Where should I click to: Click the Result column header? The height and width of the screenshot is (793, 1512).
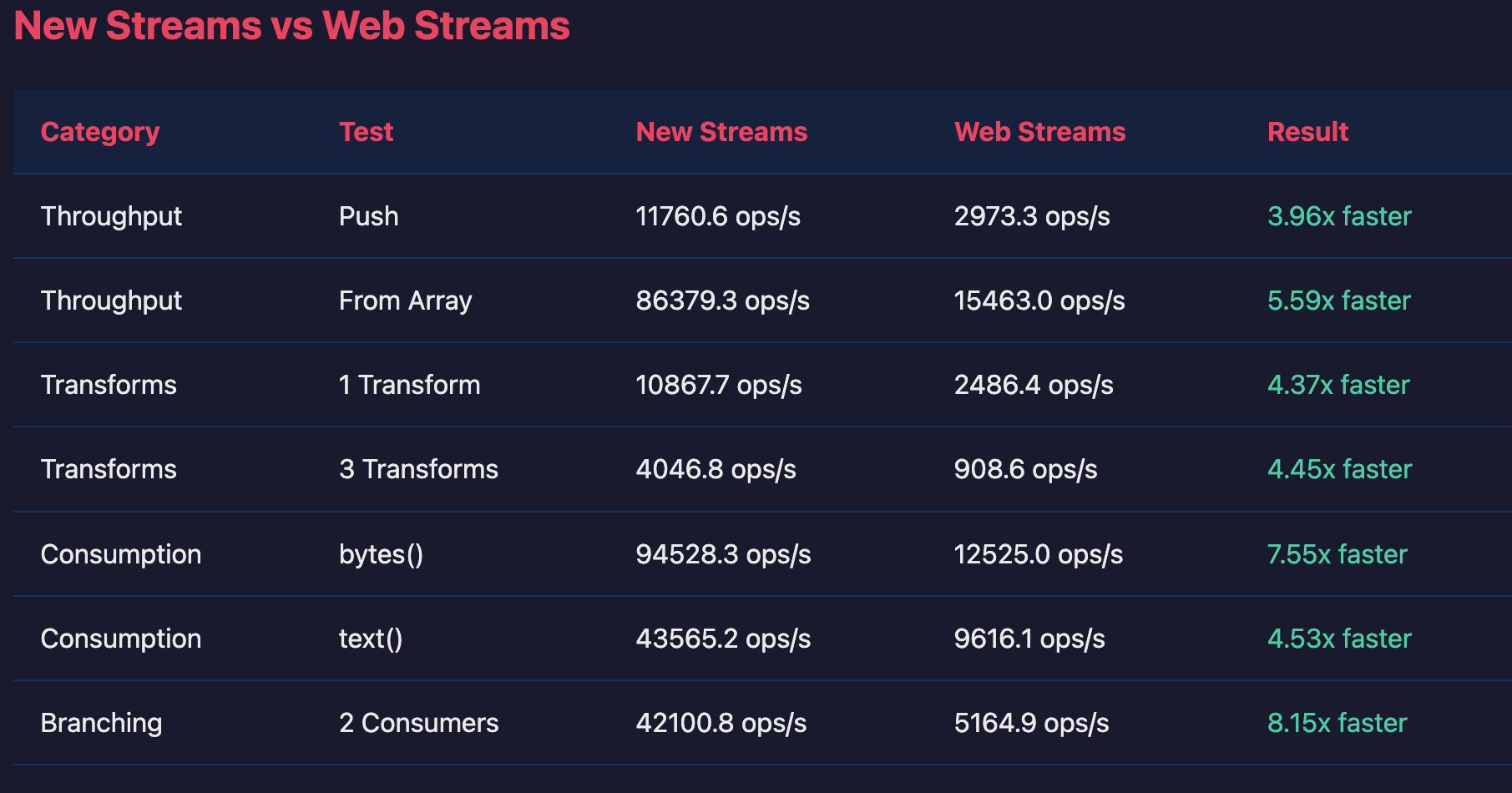[1307, 132]
